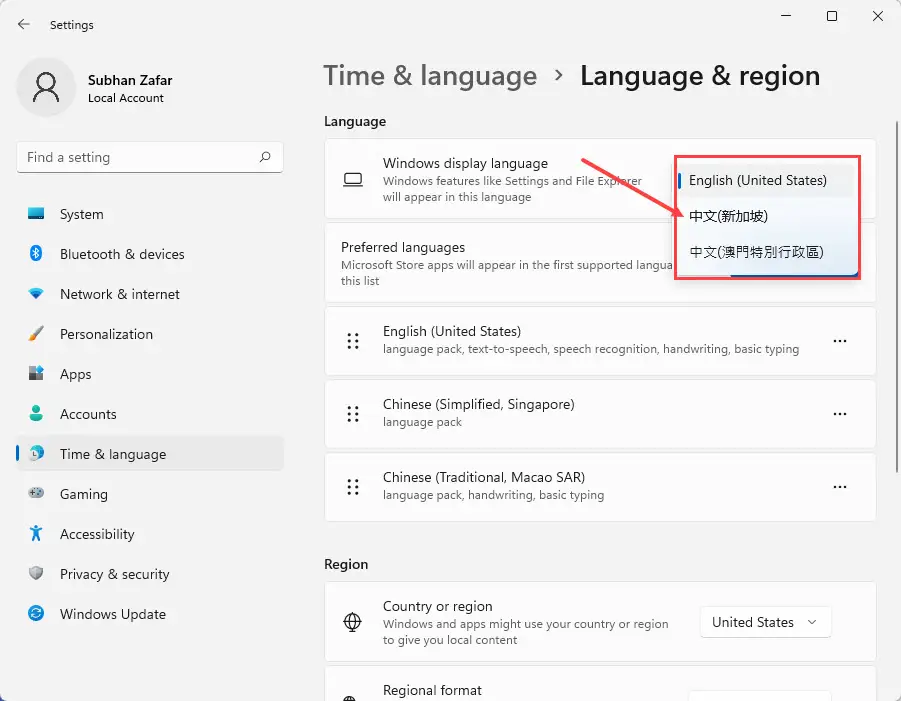Open Windows Update page
This screenshot has height=701, width=901.
click(150, 614)
